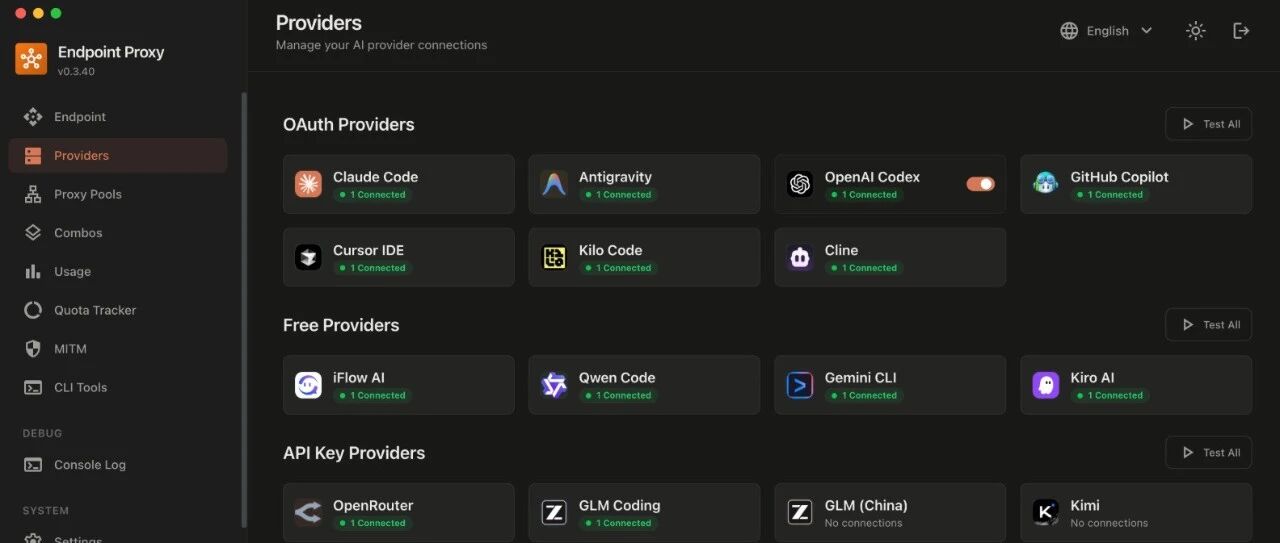Click the OpenRouter logo icon
Screen dimensions: 1280x543
[x=308, y=513]
